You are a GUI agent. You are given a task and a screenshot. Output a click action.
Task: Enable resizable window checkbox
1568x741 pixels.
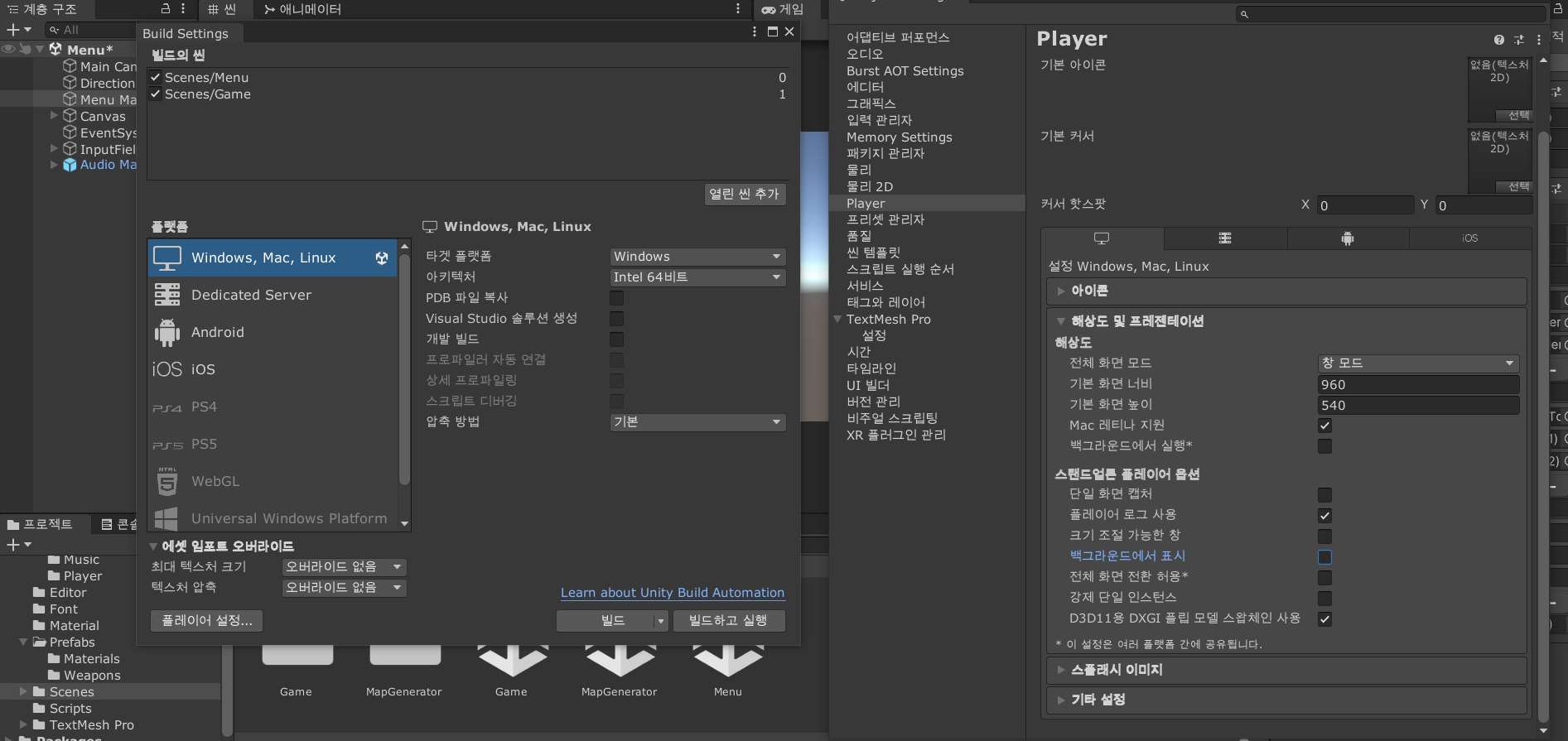(x=1324, y=537)
